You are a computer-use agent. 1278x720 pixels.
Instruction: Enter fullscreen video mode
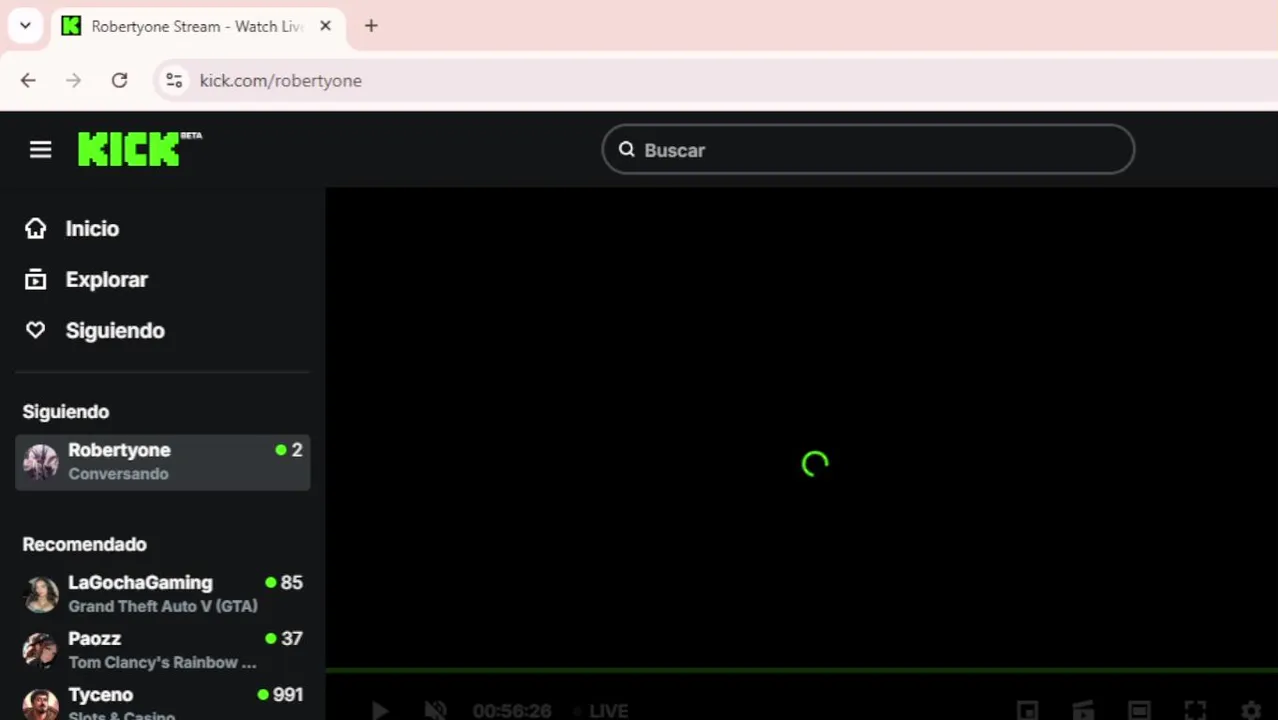pyautogui.click(x=1195, y=711)
